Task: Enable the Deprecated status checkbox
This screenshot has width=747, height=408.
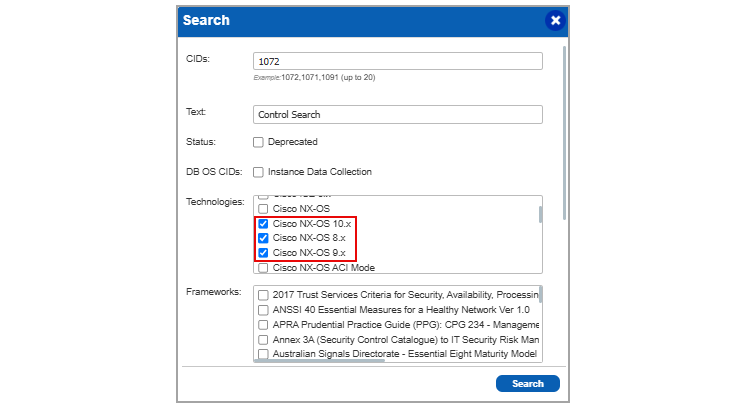Action: (258, 142)
